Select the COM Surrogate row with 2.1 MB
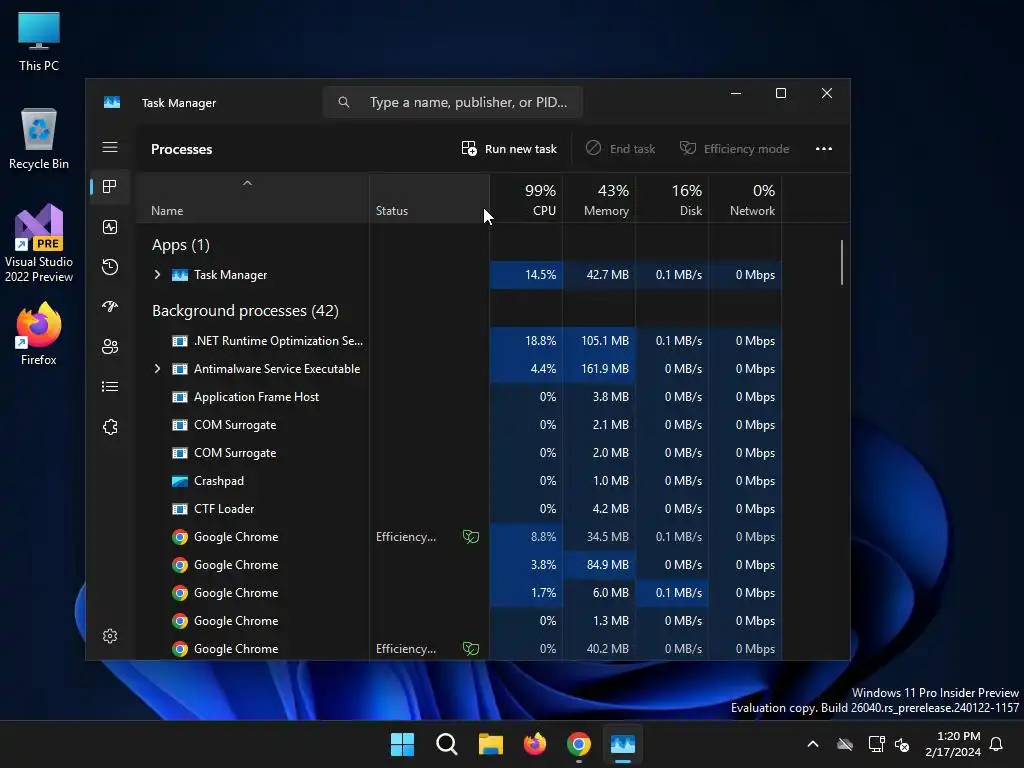The image size is (1024, 768). tap(459, 425)
